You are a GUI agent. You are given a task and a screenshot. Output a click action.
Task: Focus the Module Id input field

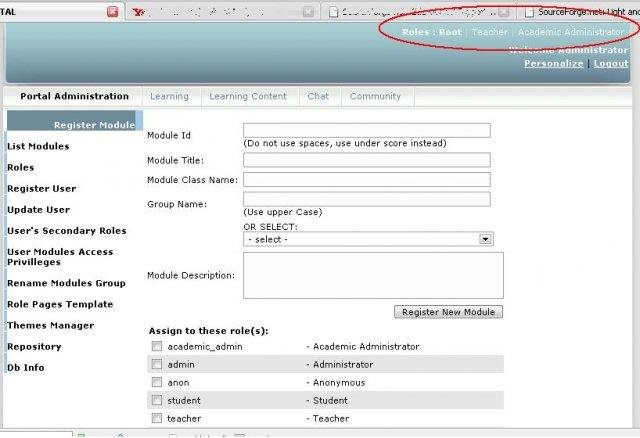click(x=367, y=130)
